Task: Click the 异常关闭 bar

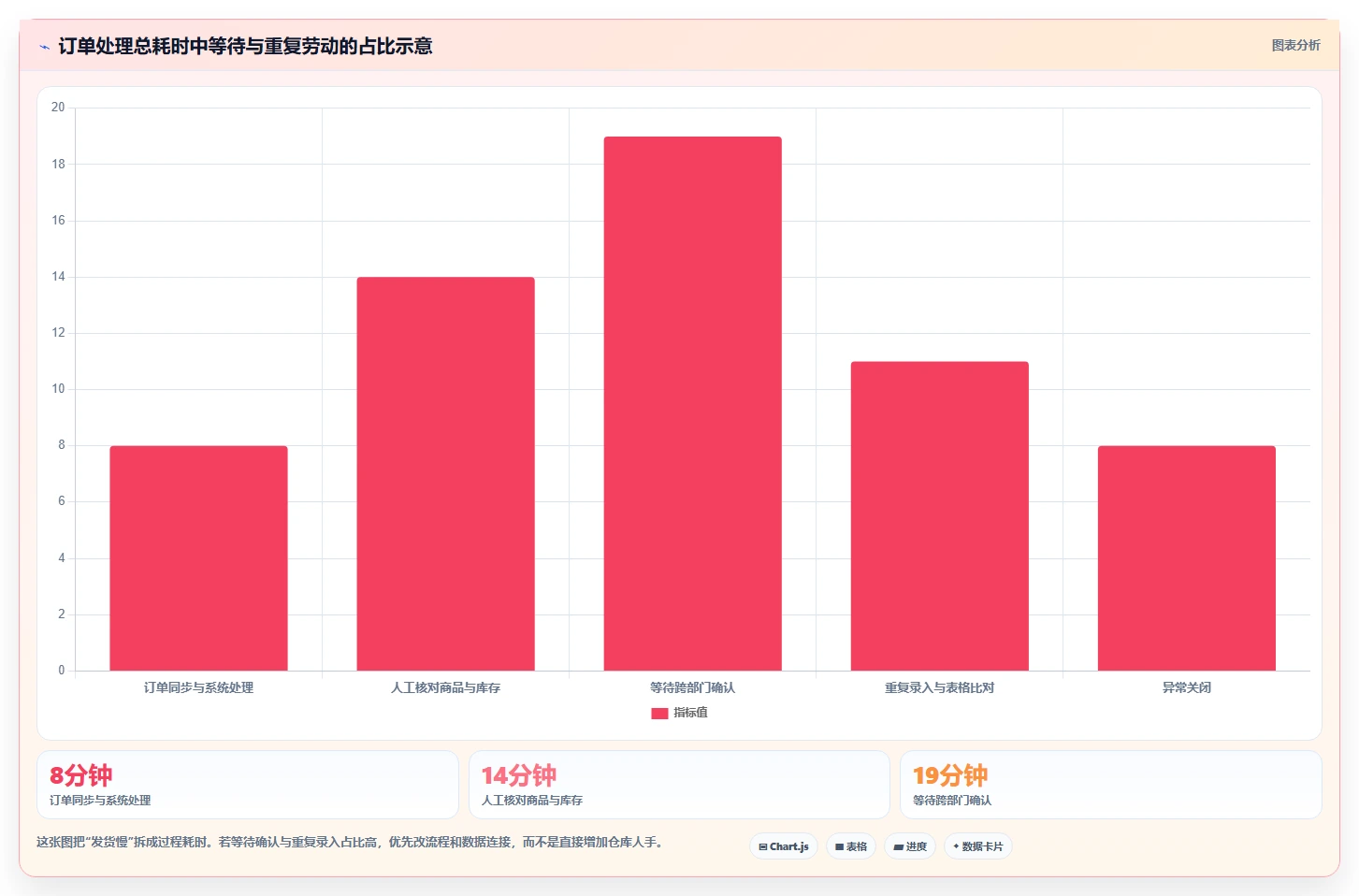Action: tap(1186, 558)
